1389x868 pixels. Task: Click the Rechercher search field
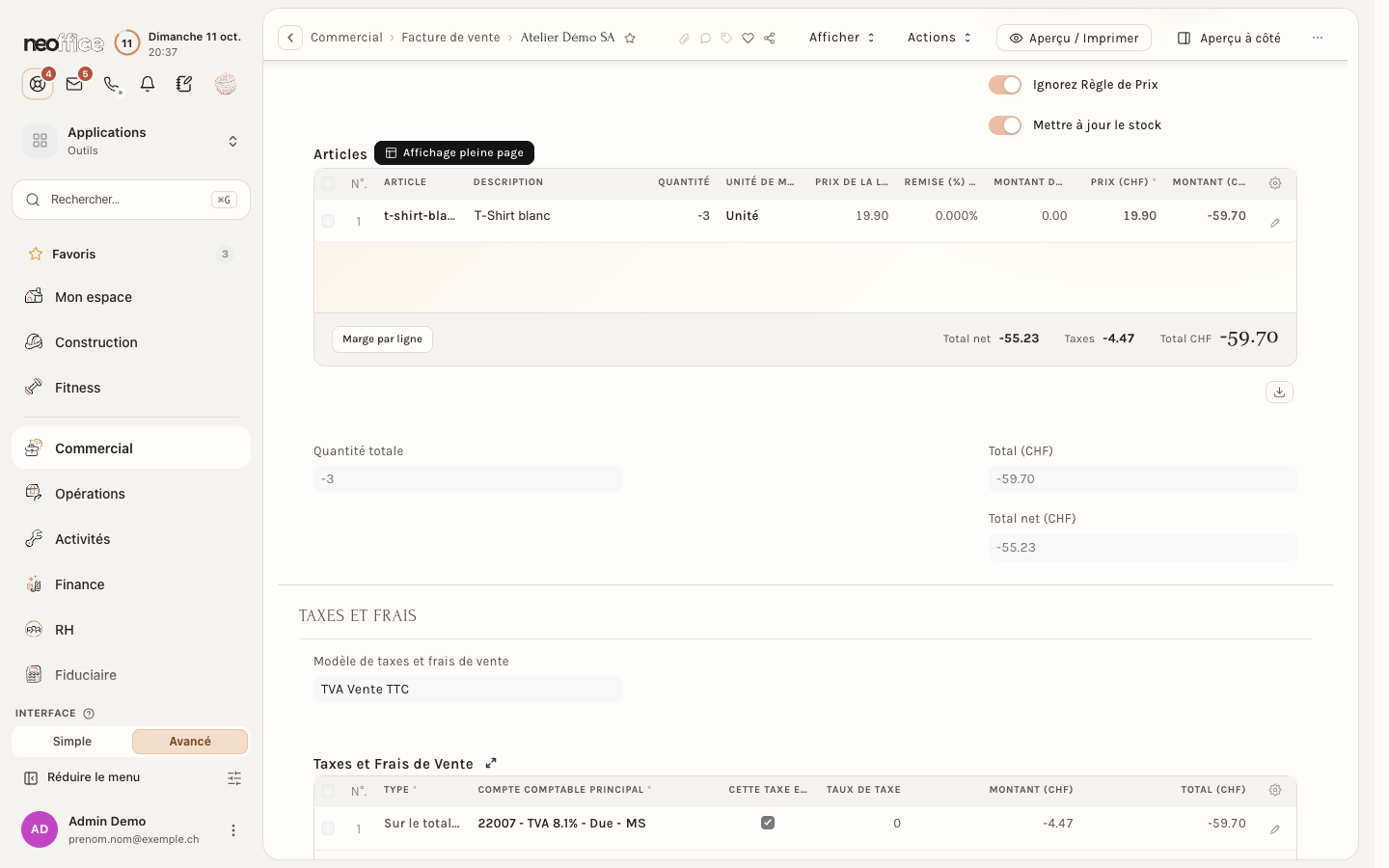pos(131,200)
